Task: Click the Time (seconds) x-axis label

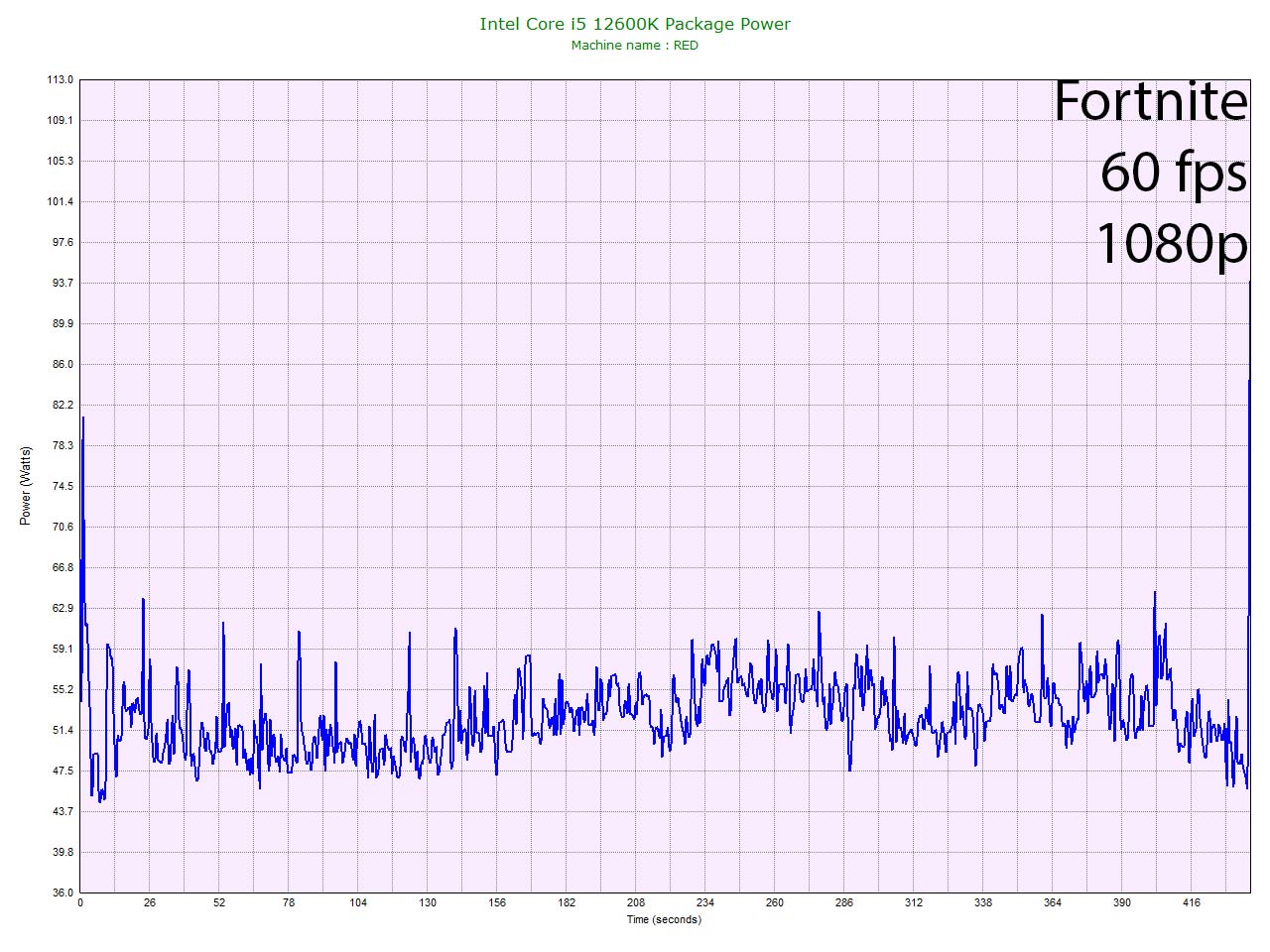Action: 664,919
